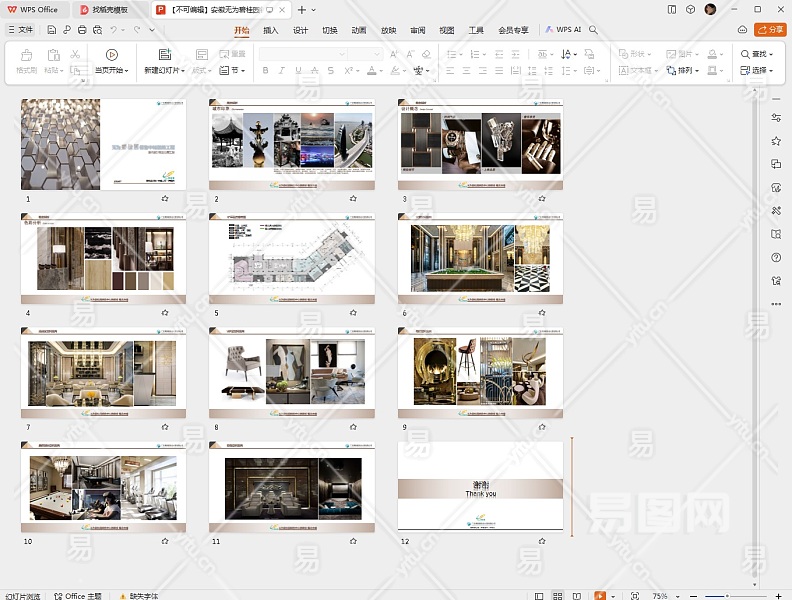Switch to the 设计 ribbon tab
792x600 pixels.
click(x=300, y=30)
